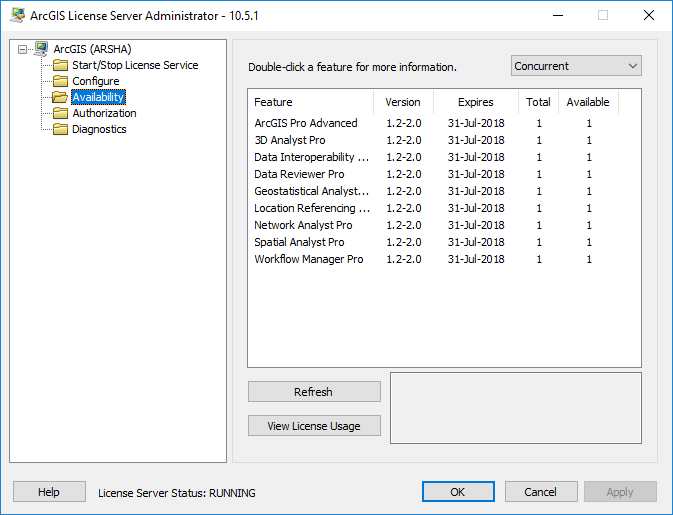Minimize the License Server Administrator window
Viewport: 673px width, 515px height.
pyautogui.click(x=558, y=15)
